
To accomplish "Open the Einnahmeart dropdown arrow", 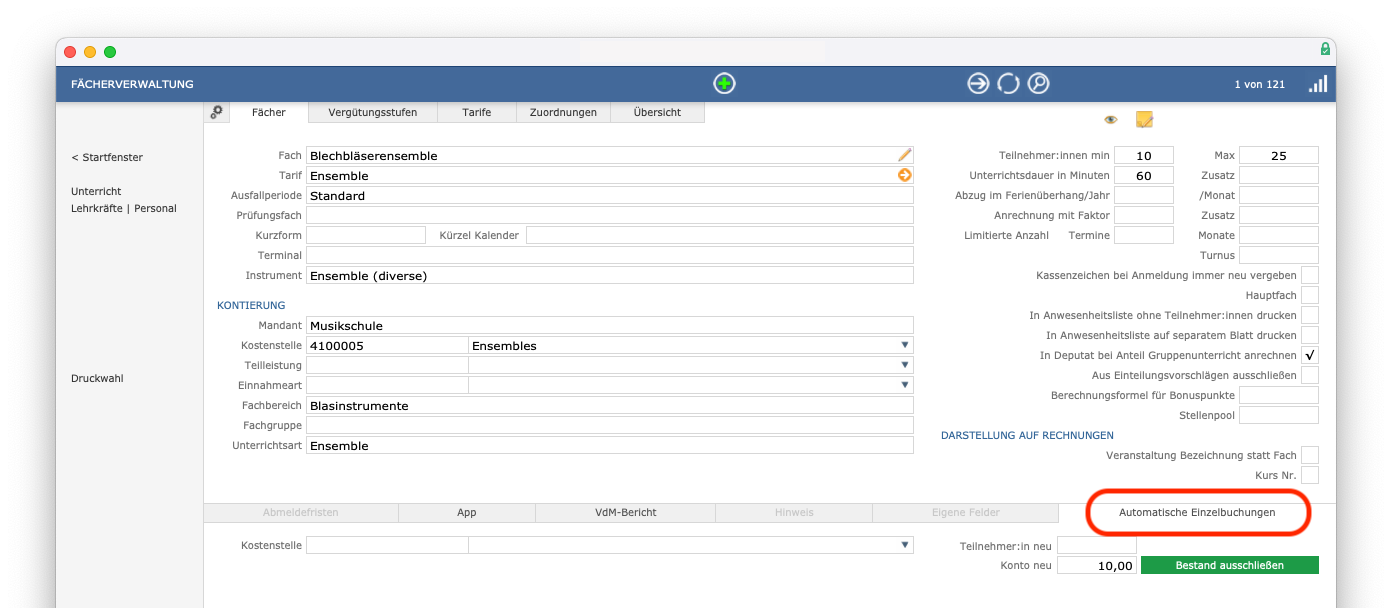I will tap(905, 385).
